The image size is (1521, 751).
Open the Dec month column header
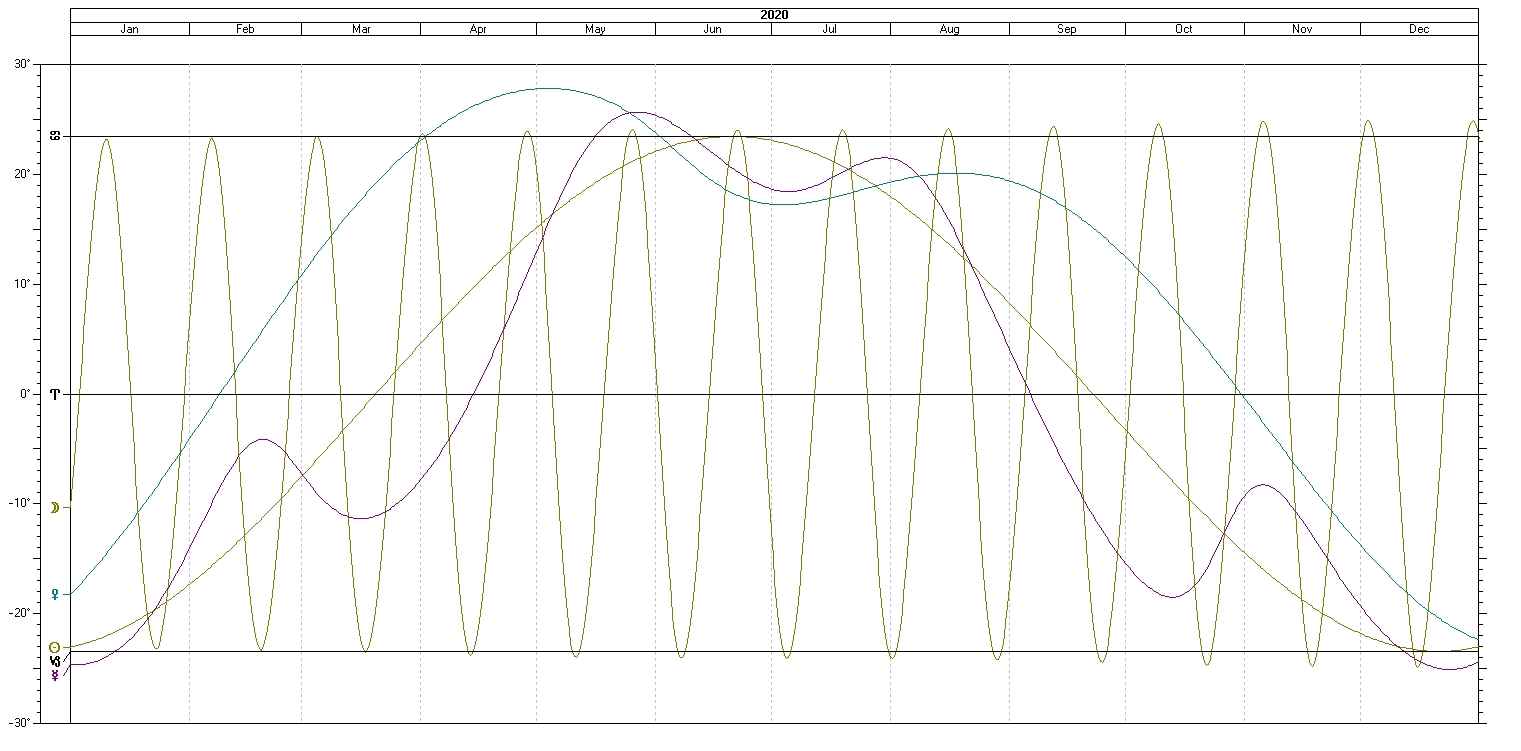click(x=1419, y=29)
